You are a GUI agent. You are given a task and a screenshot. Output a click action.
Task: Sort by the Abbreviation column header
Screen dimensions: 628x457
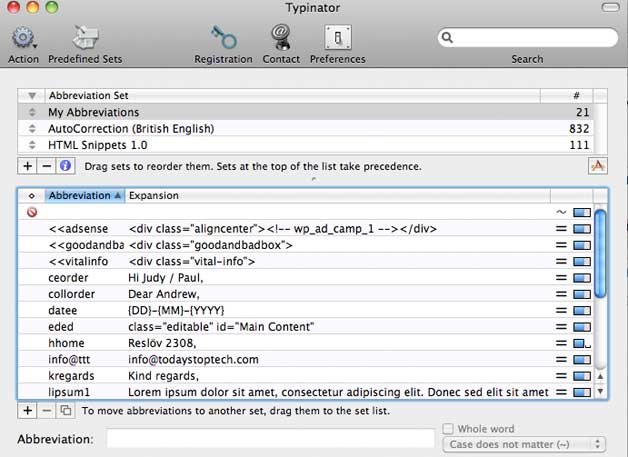(x=85, y=195)
